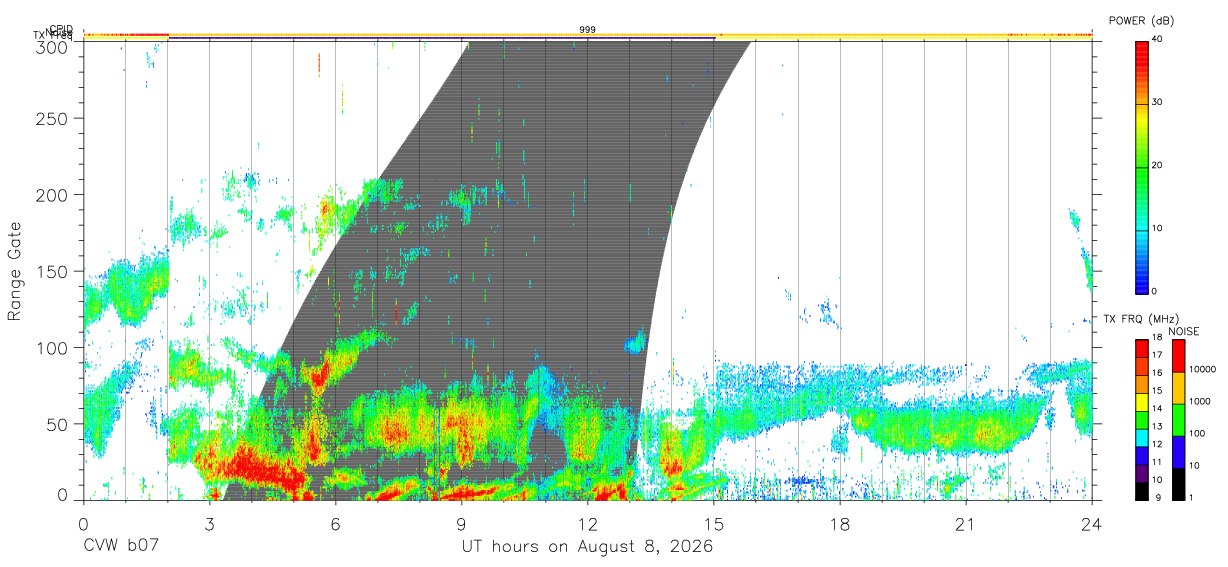Select the 11 tick of TX FRQ legend
This screenshot has width=1228, height=567.
point(1158,462)
